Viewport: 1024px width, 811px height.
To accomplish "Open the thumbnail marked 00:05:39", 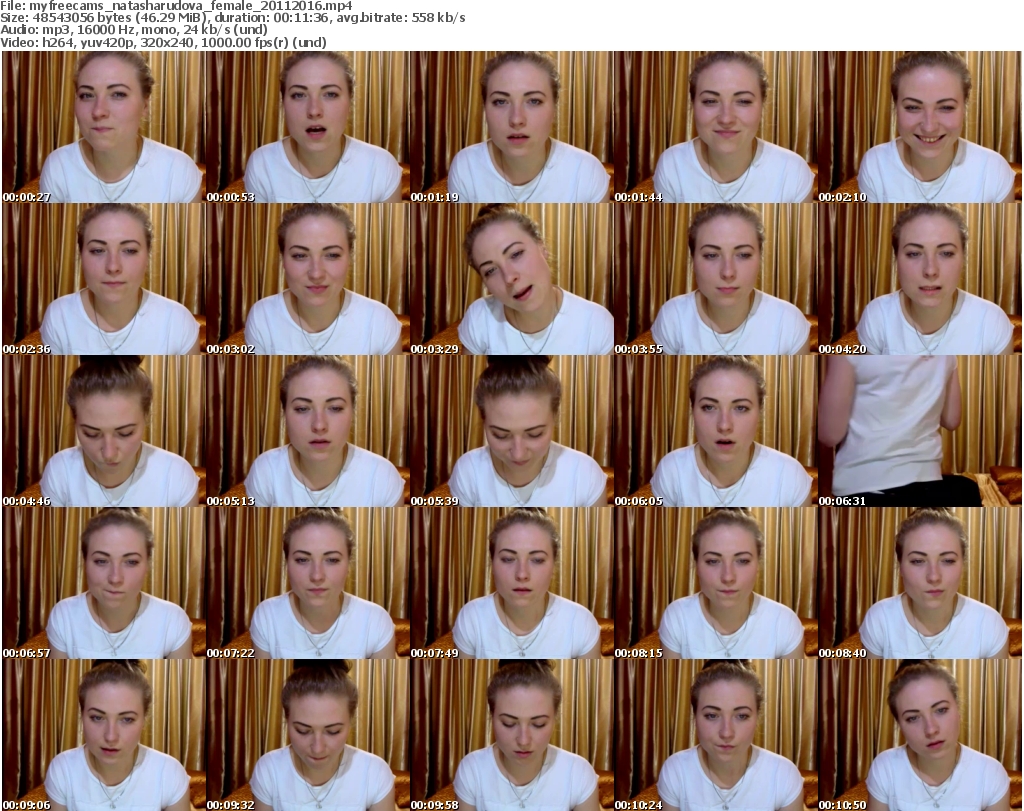I will [x=510, y=431].
